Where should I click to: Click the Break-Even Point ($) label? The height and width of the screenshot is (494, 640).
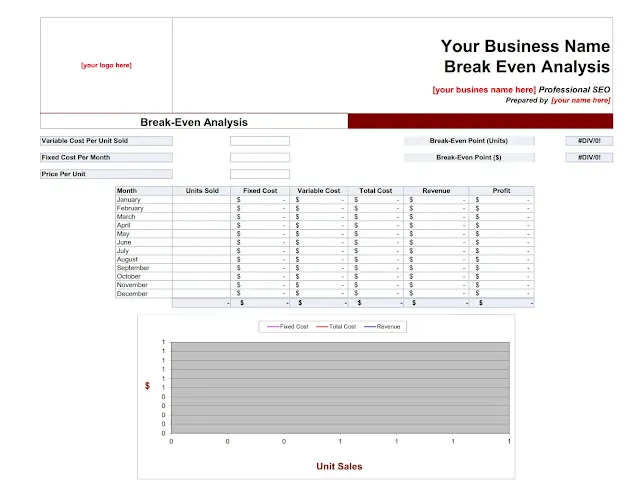point(469,157)
